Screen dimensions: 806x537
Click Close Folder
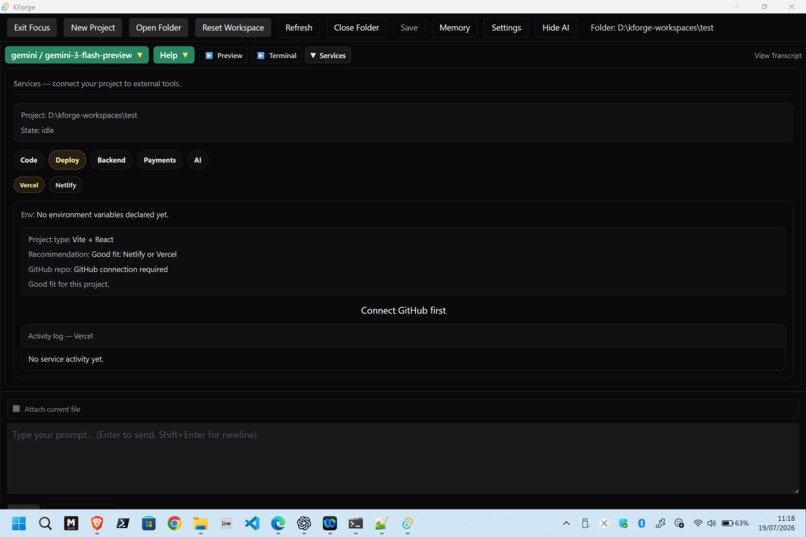356,28
